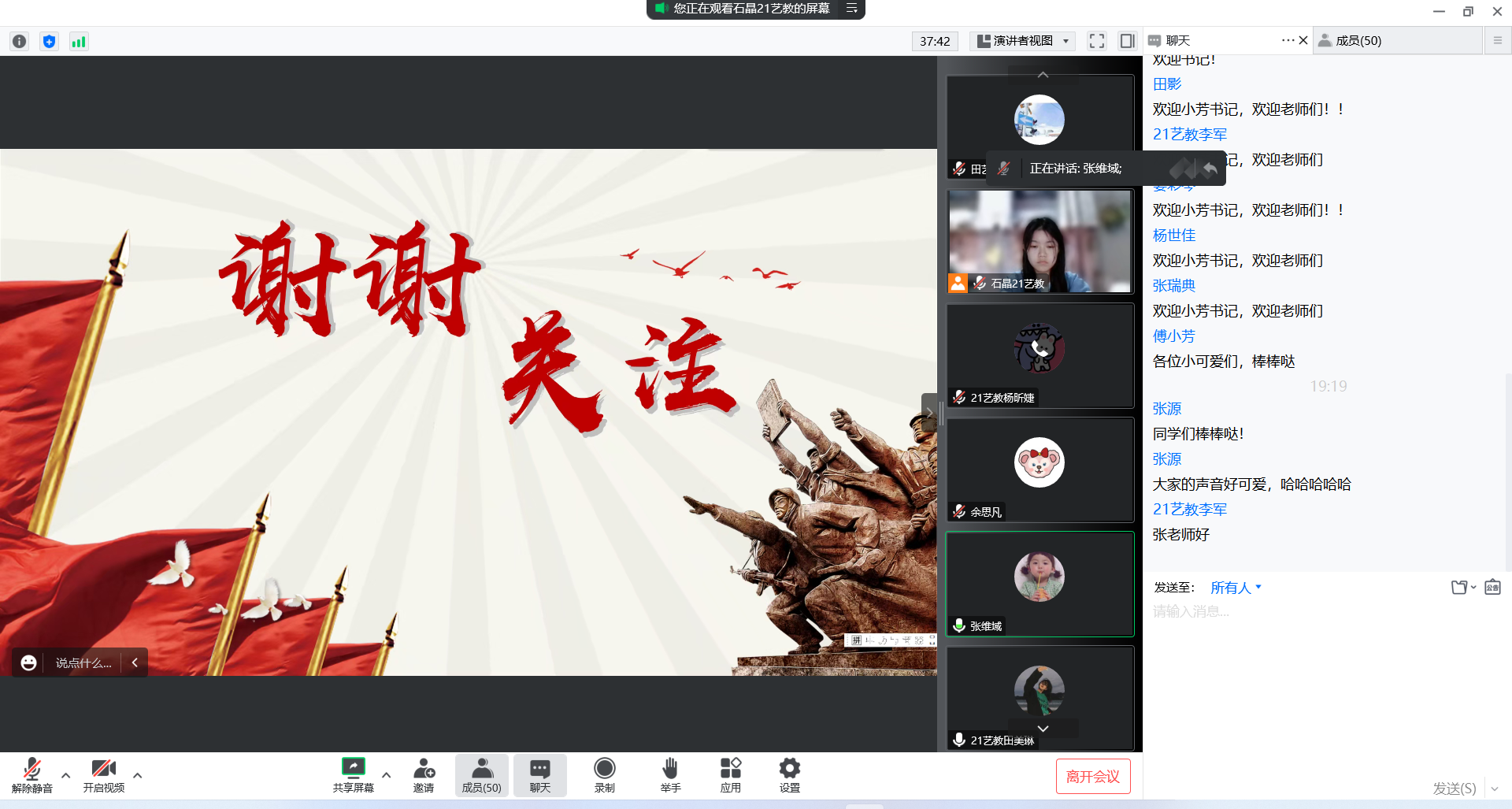Check the green network signal icon
The width and height of the screenshot is (1512, 809).
coord(79,42)
